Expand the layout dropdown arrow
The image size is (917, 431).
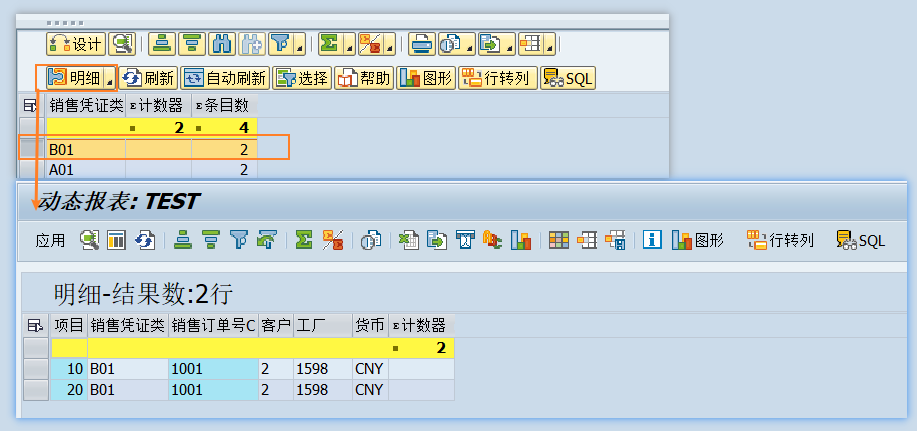549,44
